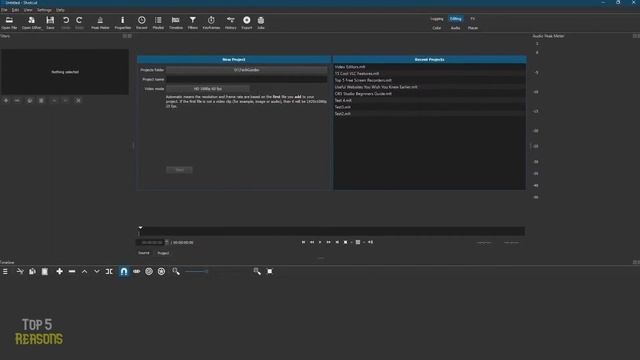The image size is (640, 360).
Task: Select the Project player tab
Action: tap(163, 253)
